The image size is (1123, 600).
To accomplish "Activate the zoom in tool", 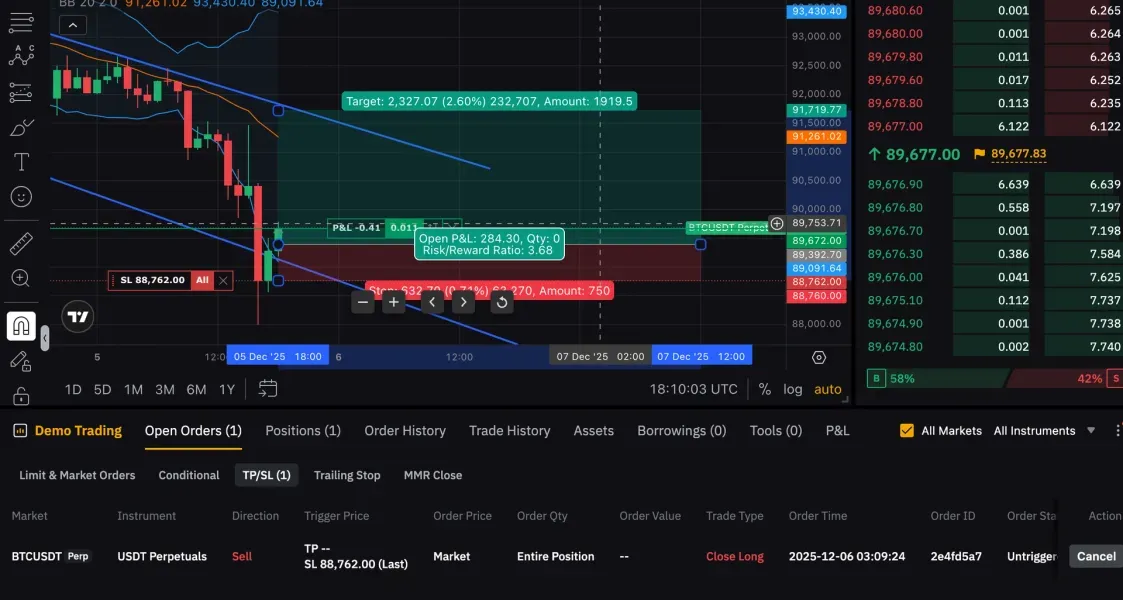I will pyautogui.click(x=21, y=278).
